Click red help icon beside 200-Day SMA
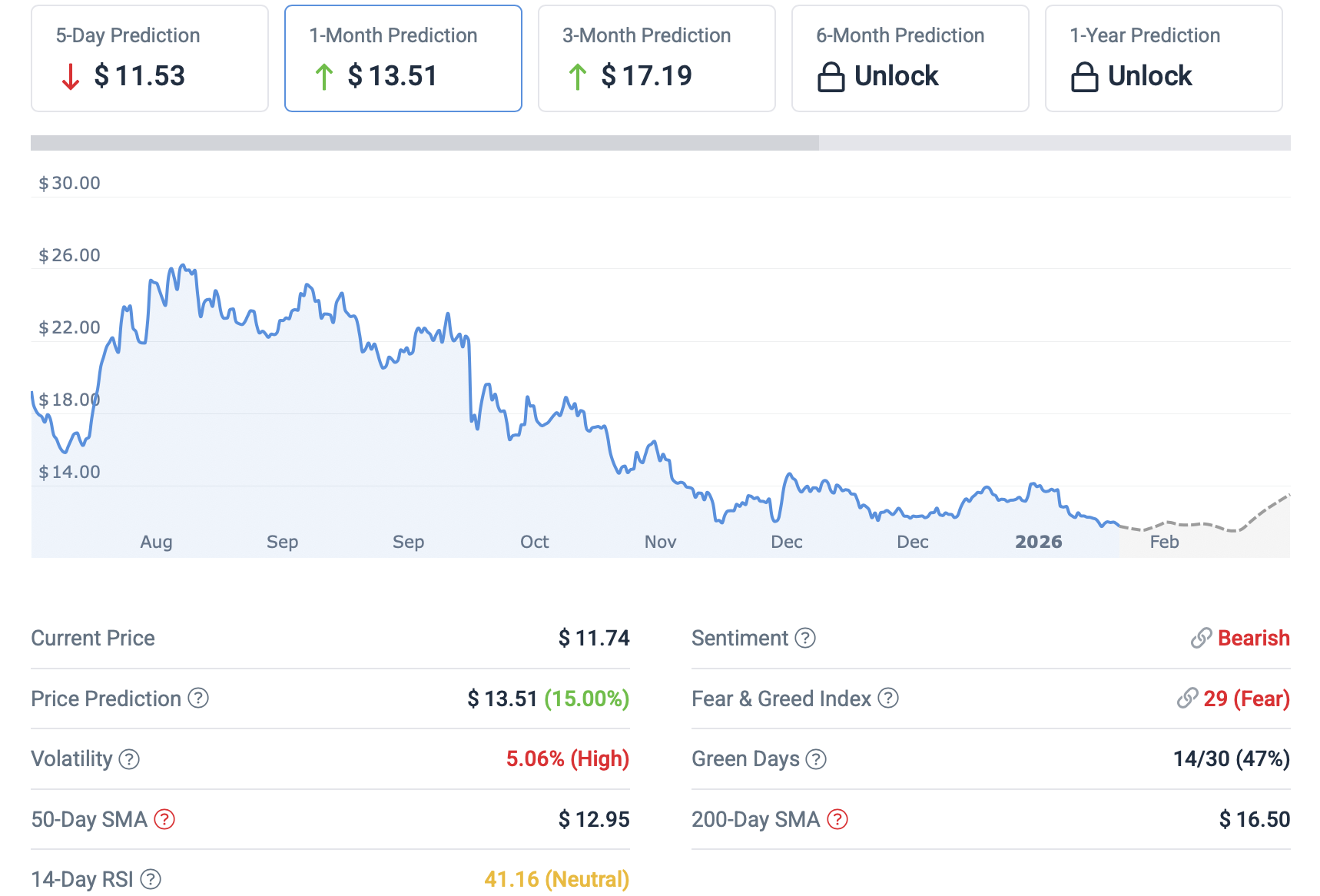Image resolution: width=1320 pixels, height=896 pixels. click(837, 819)
